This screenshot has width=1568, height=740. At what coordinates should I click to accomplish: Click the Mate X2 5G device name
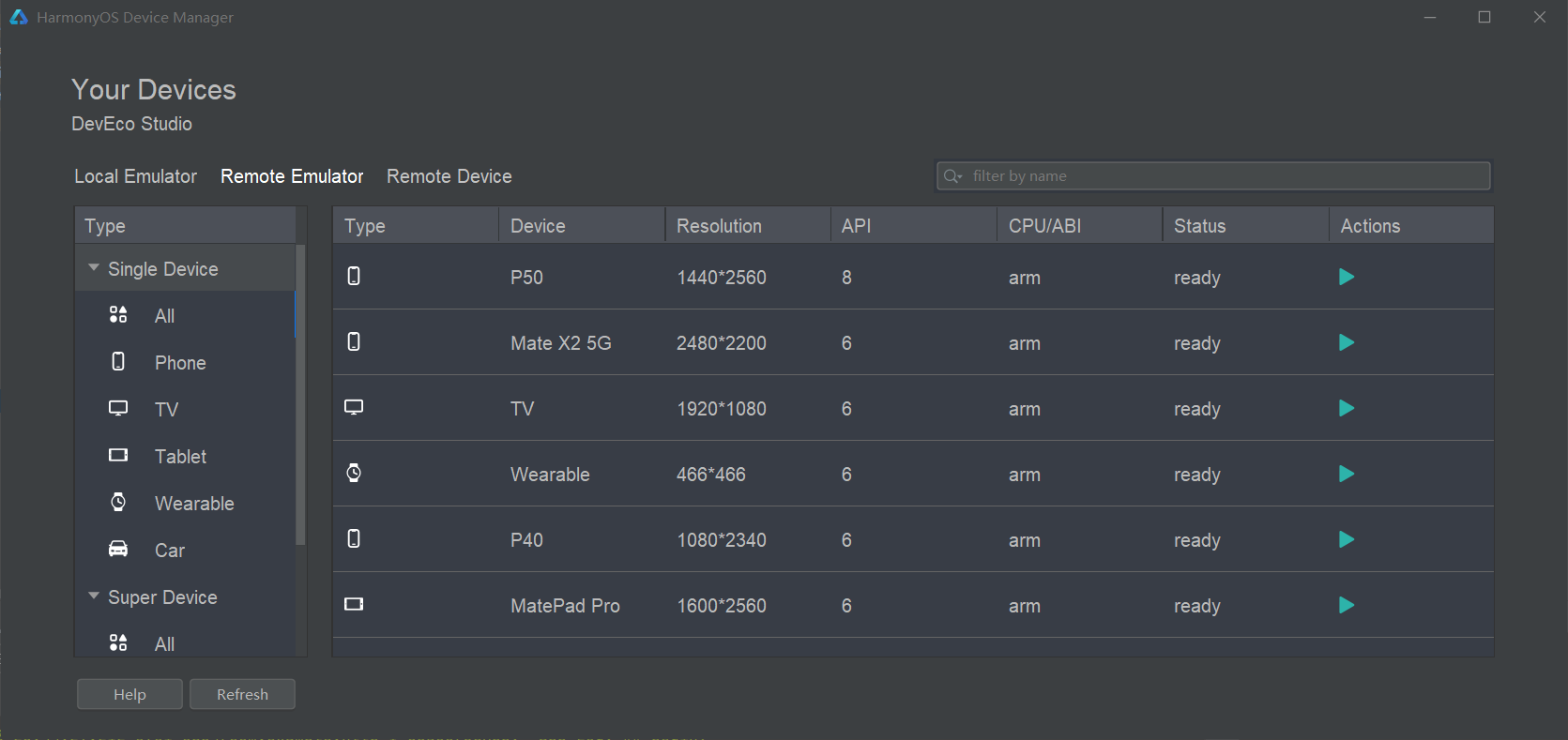pos(561,343)
